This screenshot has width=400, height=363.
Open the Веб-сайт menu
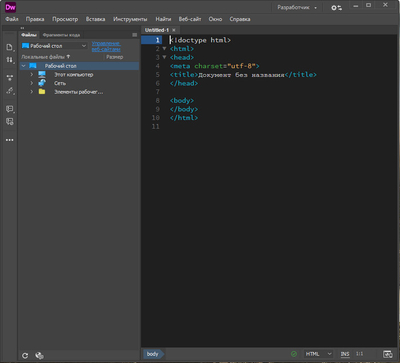(190, 19)
